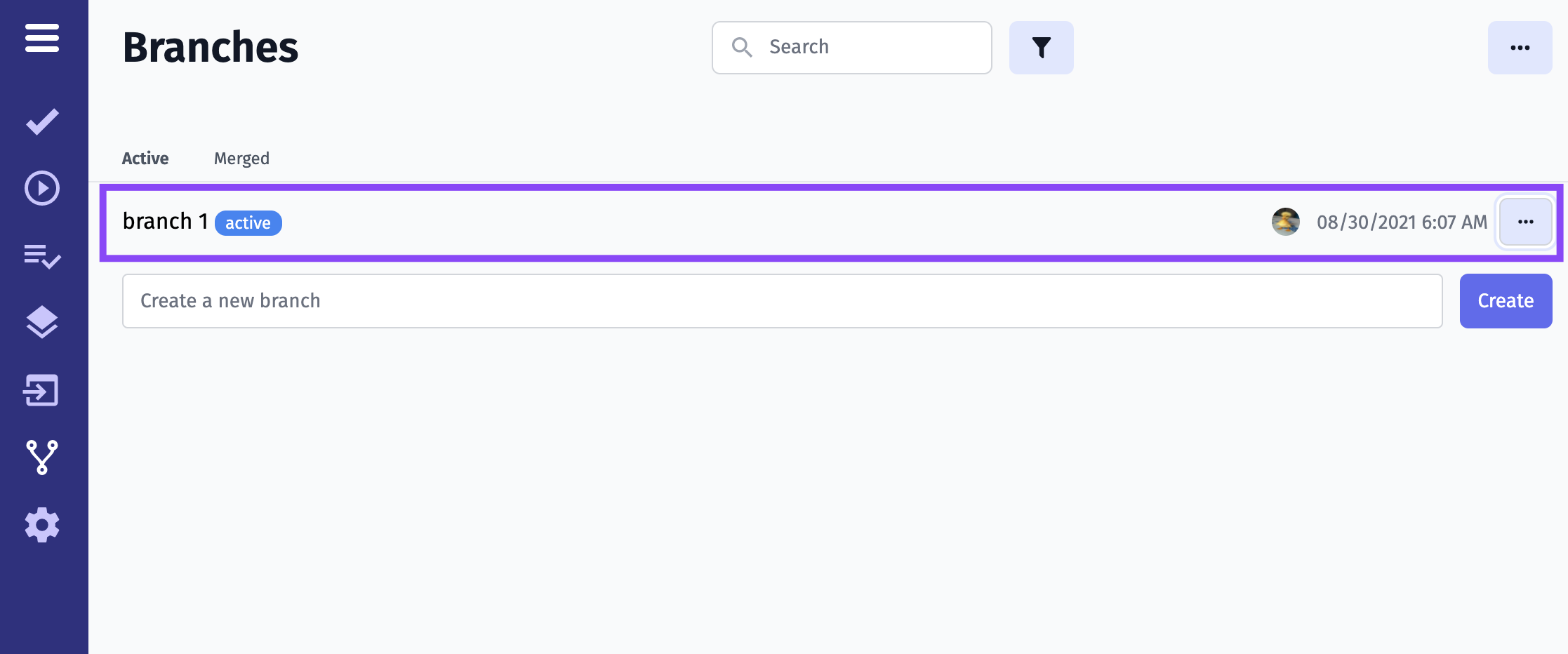Click the user avatar on branch 1
The height and width of the screenshot is (654, 1568).
1285,222
